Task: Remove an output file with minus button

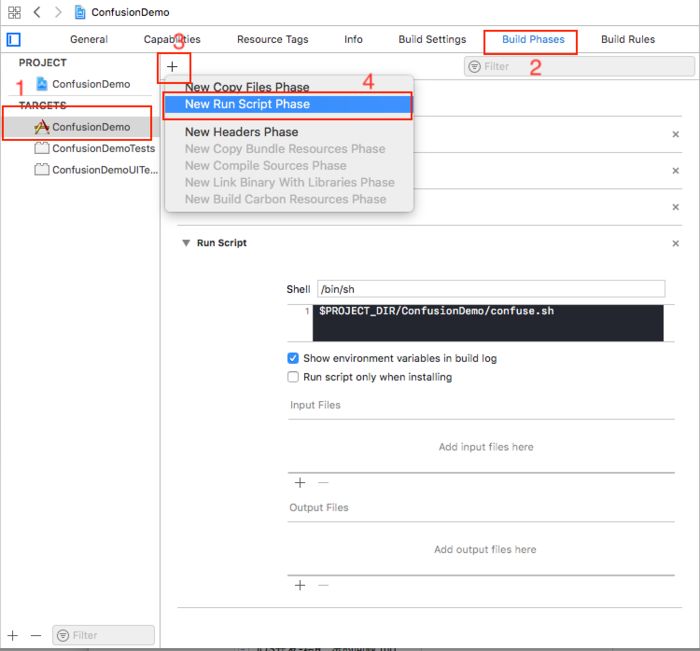Action: (323, 585)
